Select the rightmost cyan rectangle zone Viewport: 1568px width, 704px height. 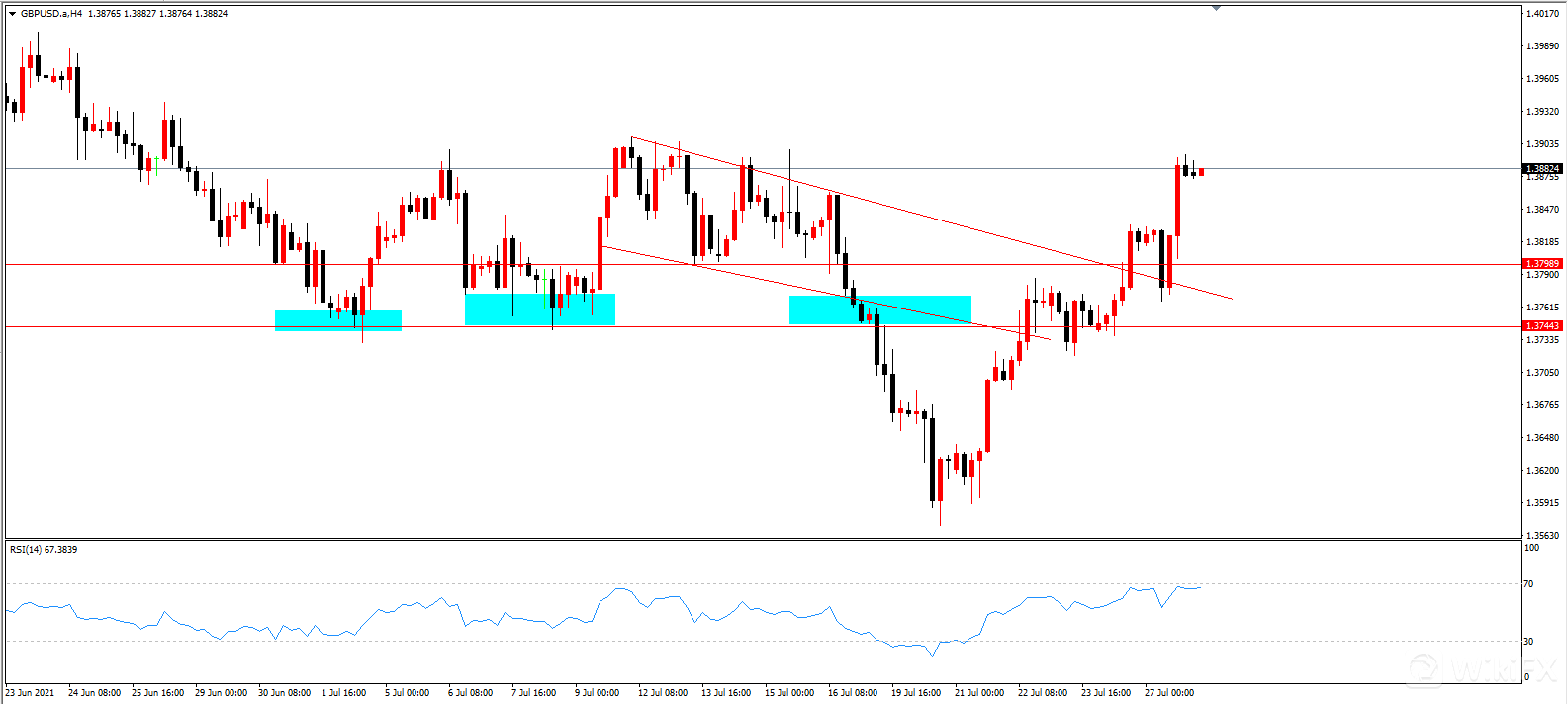tap(879, 309)
